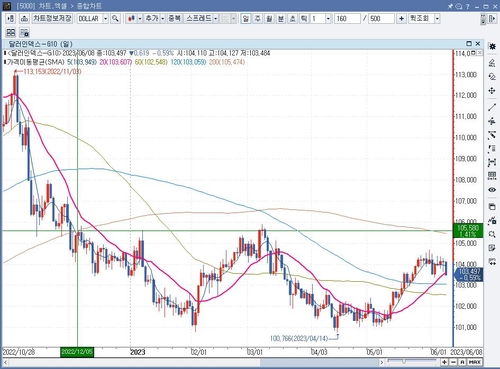Image resolution: width=500 pixels, height=369 pixels.
Task: Adjust the zoom slider at bottom right
Action: tap(404, 361)
